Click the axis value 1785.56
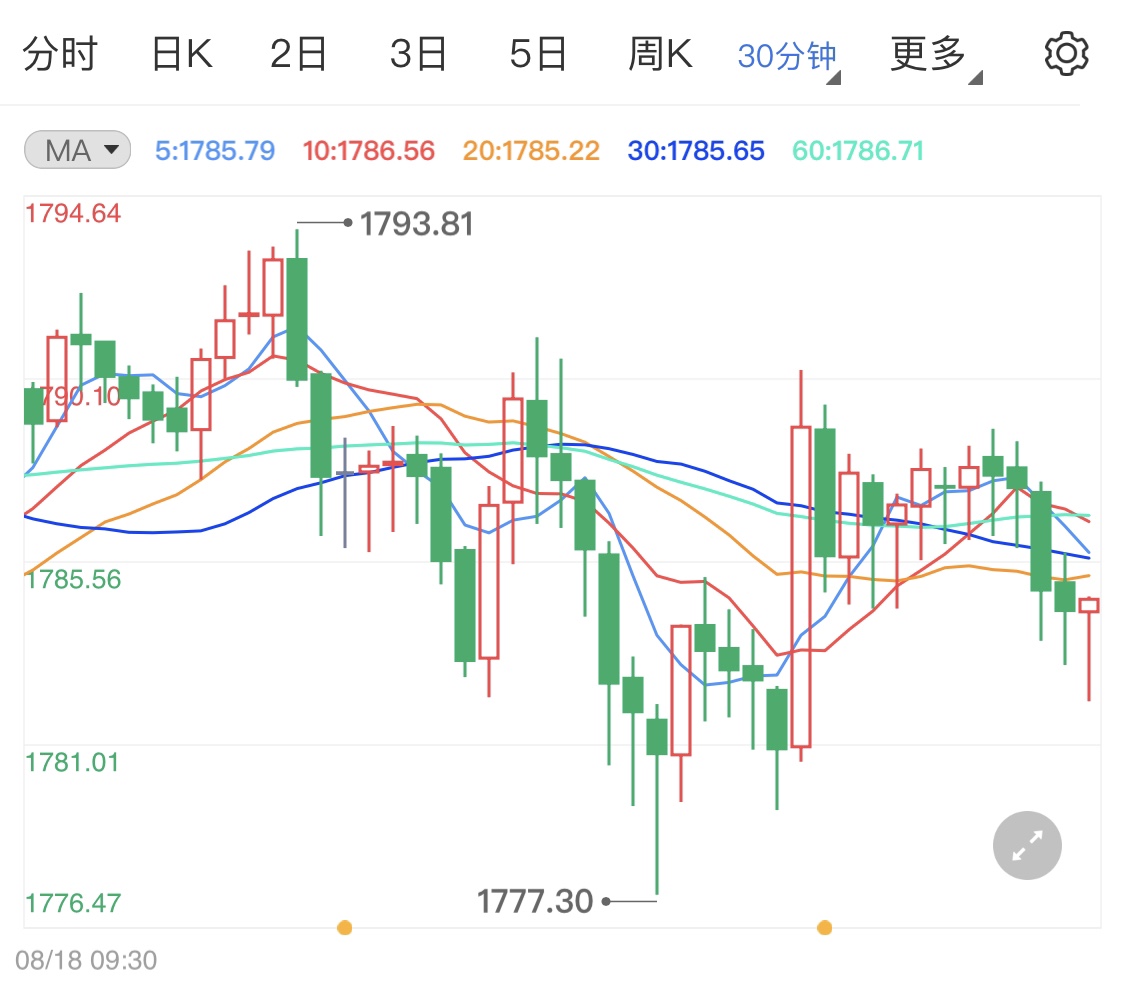Image resolution: width=1125 pixels, height=994 pixels. click(x=73, y=579)
